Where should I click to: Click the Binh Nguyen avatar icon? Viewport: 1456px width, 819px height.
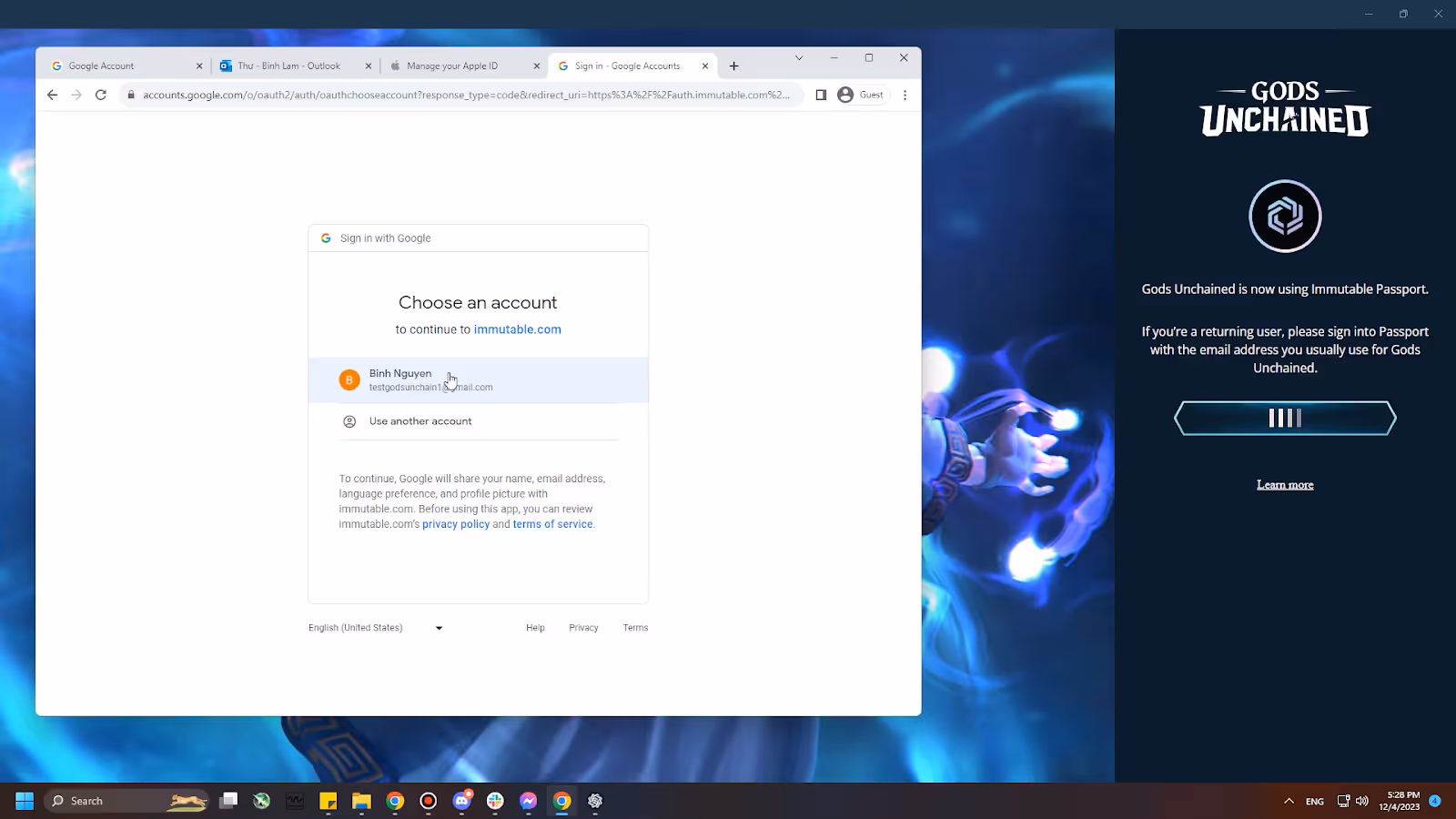(349, 379)
